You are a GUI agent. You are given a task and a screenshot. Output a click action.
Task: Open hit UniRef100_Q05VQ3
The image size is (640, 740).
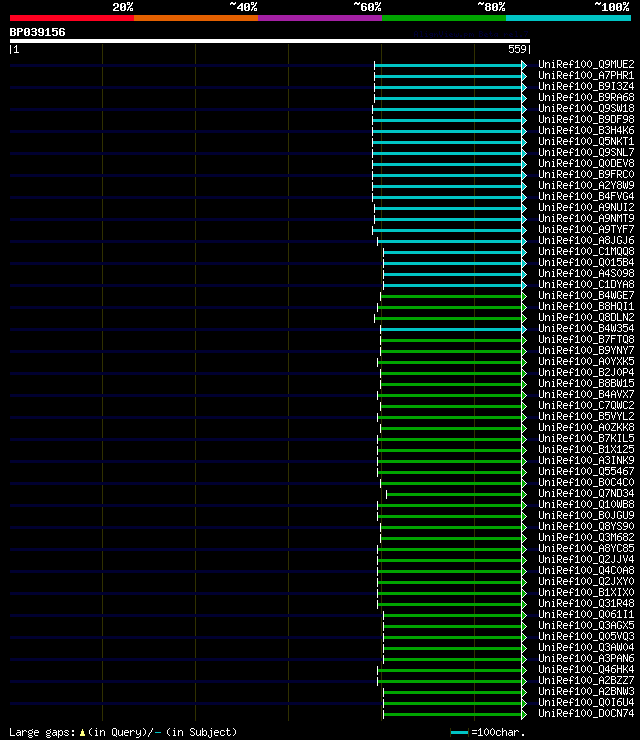[x=586, y=637]
